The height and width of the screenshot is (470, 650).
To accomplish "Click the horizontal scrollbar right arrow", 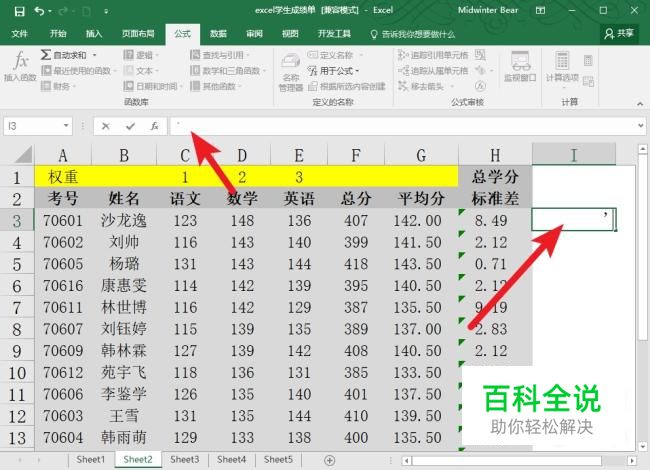I will point(632,460).
